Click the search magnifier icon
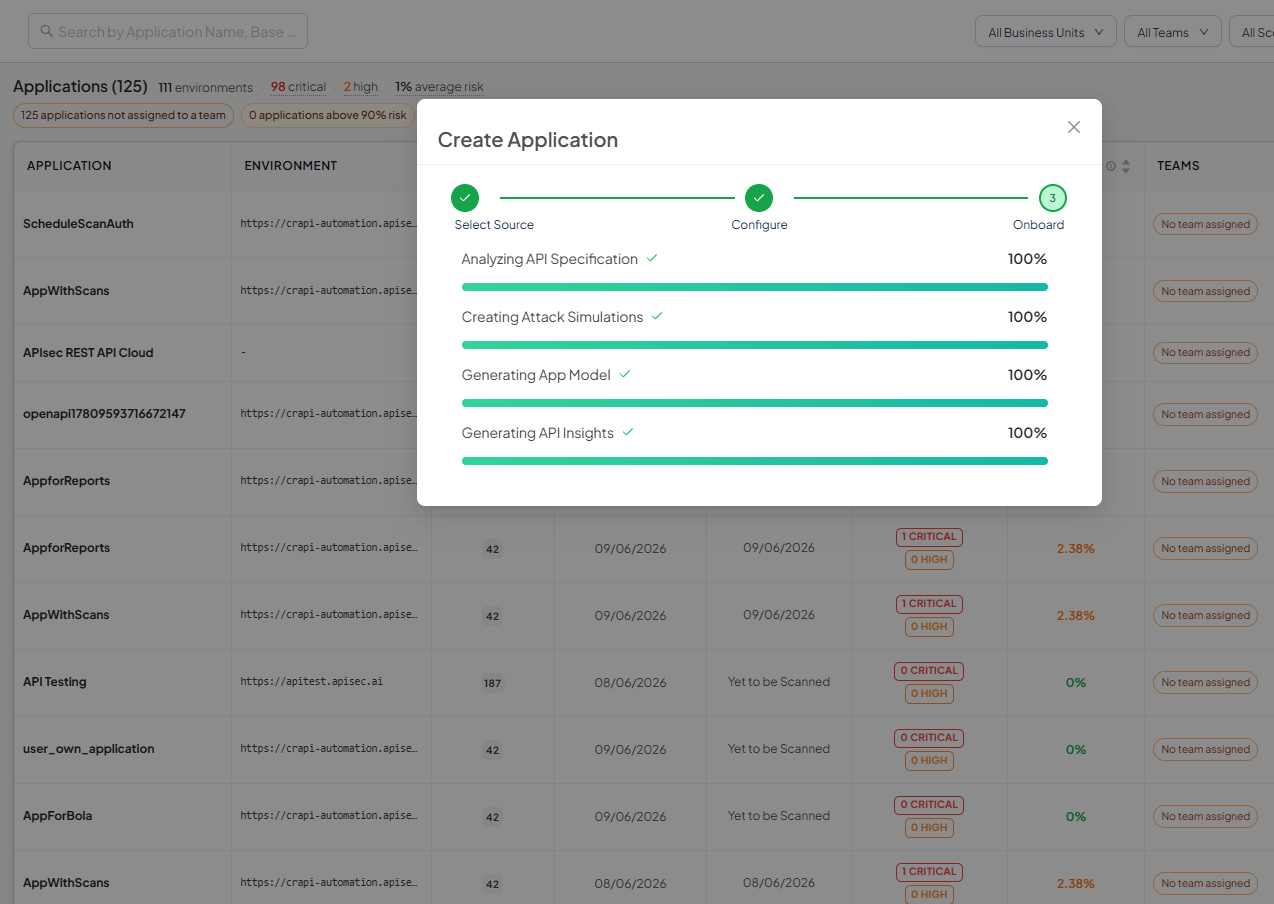The image size is (1274, 904). point(46,31)
